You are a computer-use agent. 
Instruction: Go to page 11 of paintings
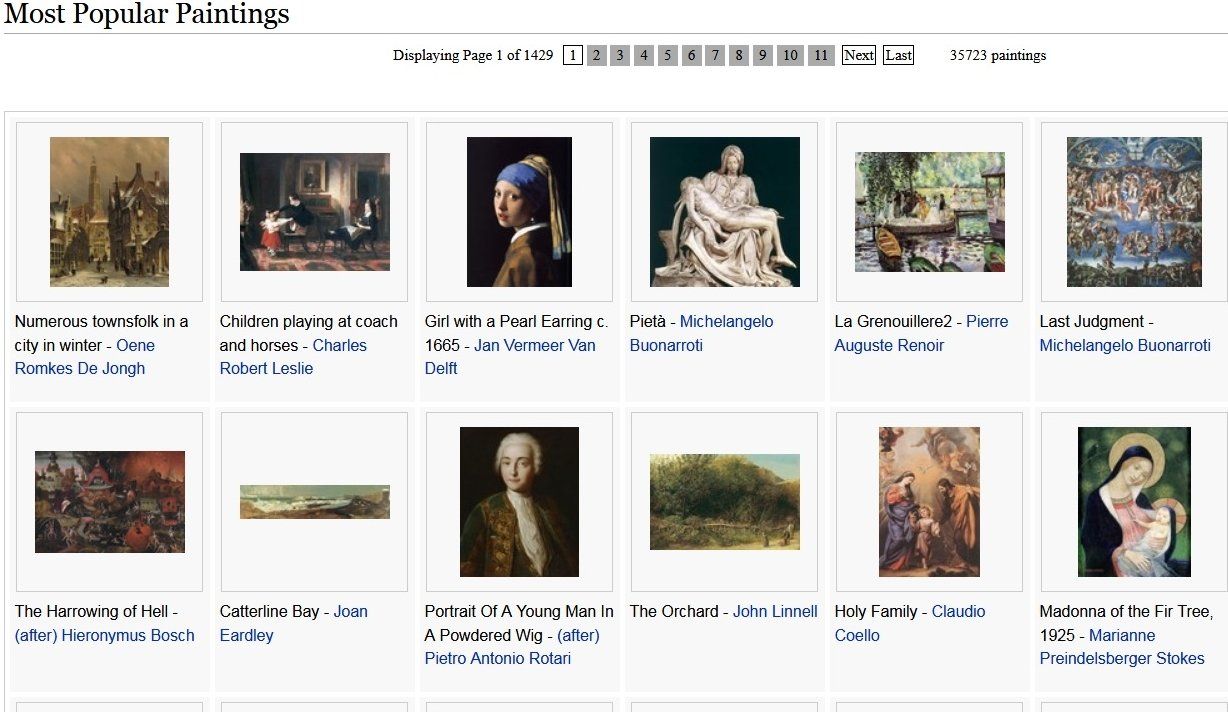821,55
